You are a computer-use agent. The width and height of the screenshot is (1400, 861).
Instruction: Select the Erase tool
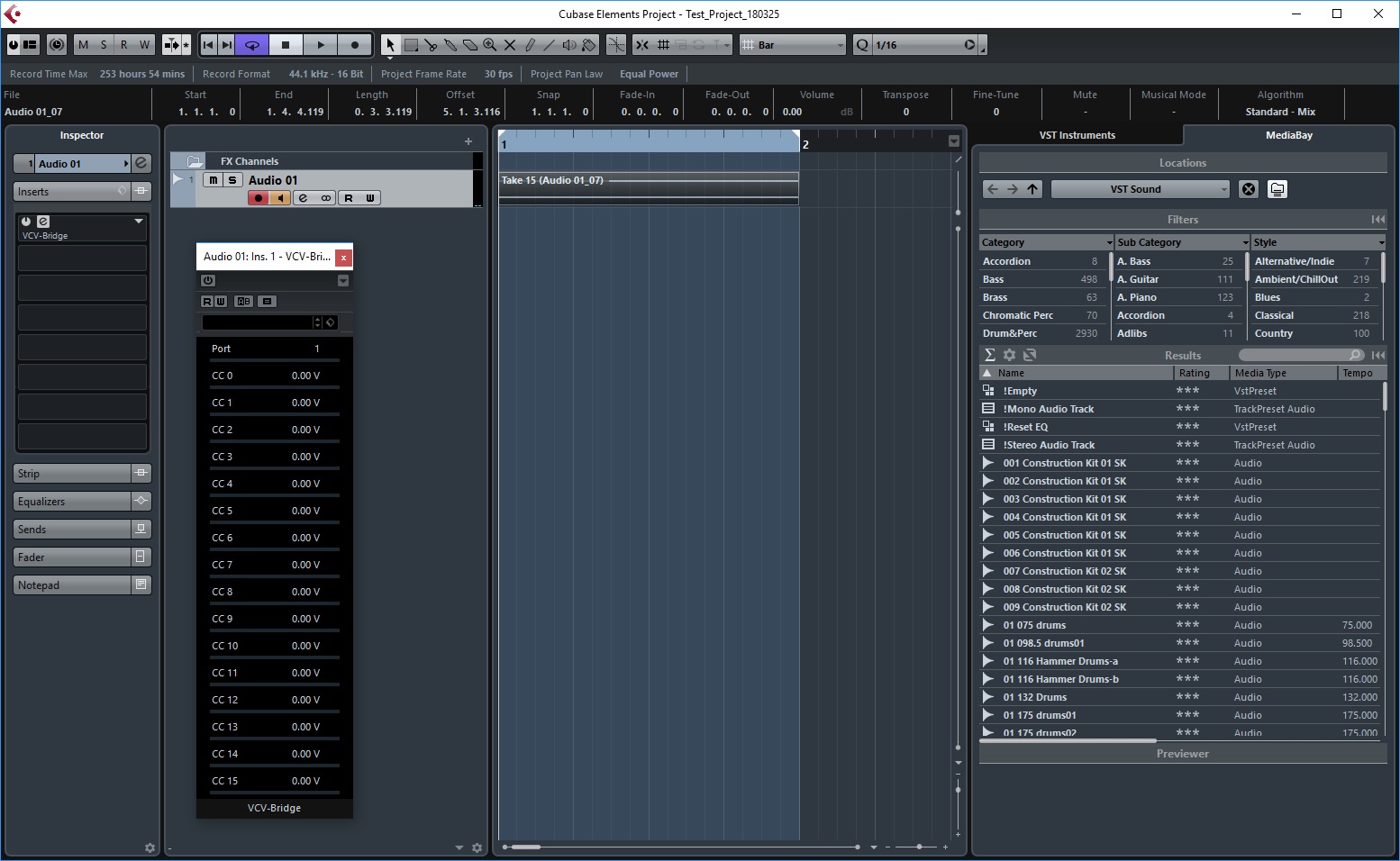[x=470, y=45]
